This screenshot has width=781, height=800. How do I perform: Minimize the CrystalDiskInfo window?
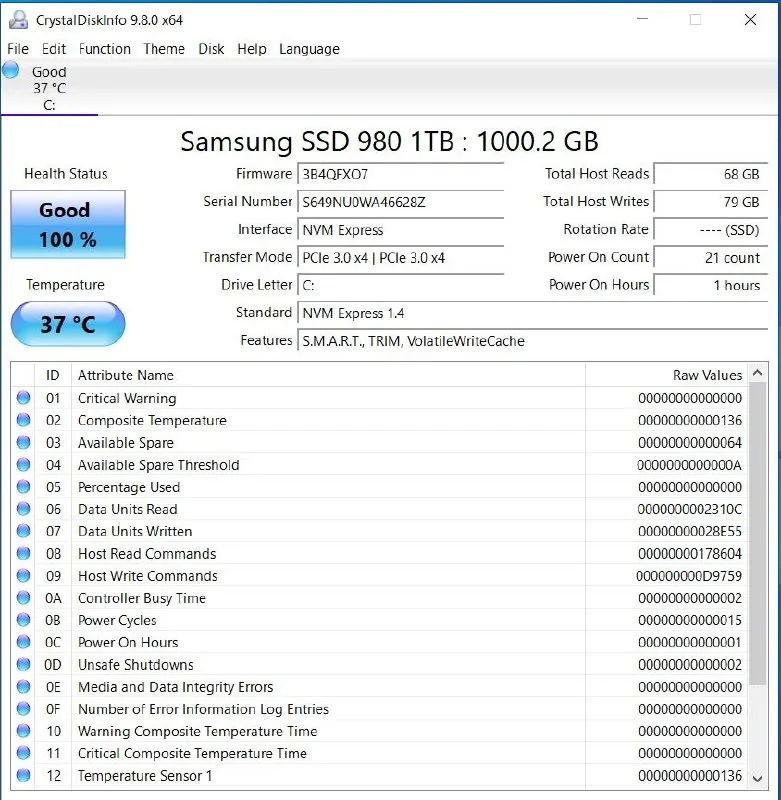(643, 19)
